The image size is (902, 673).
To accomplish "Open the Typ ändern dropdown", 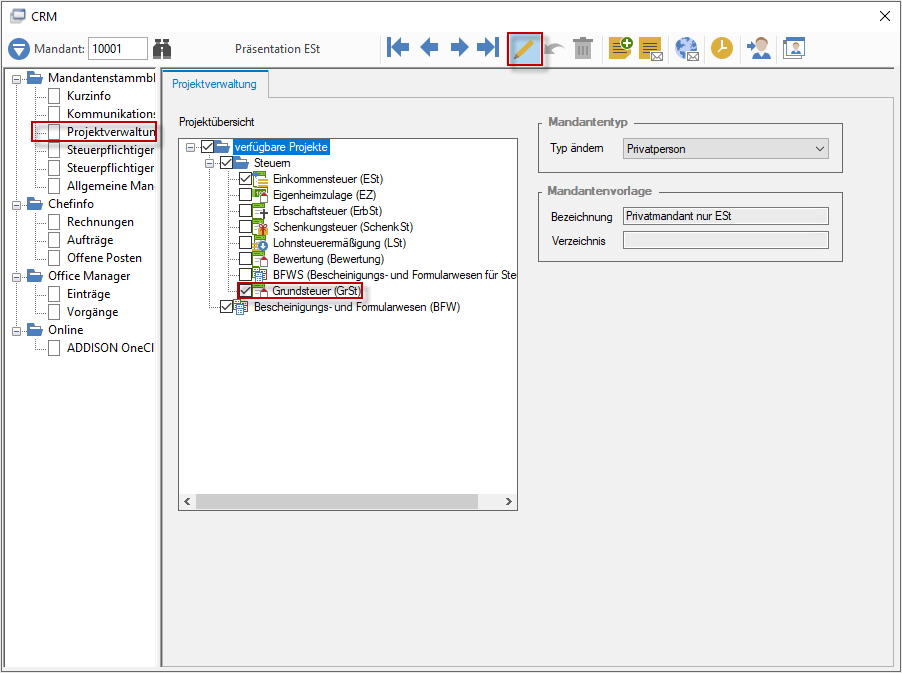I will point(725,149).
